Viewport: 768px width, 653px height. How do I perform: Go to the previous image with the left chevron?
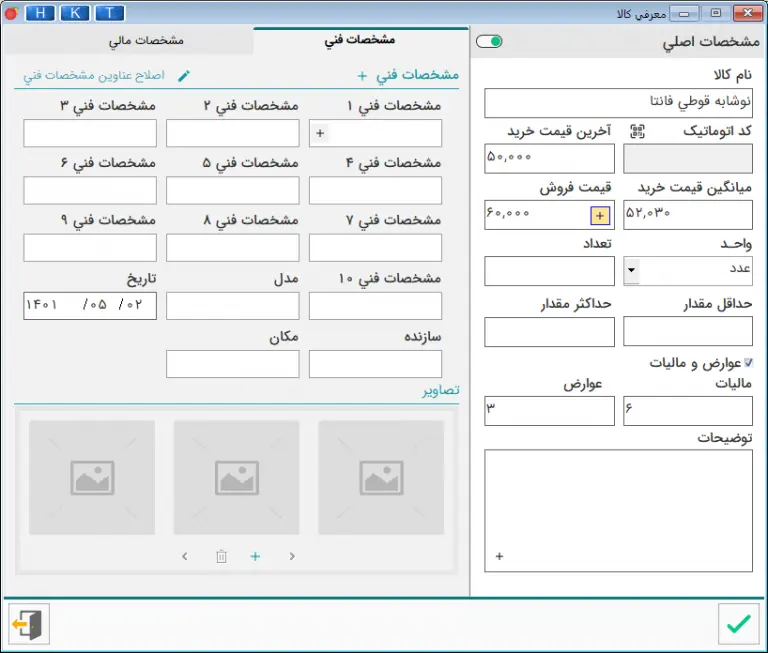[185, 556]
